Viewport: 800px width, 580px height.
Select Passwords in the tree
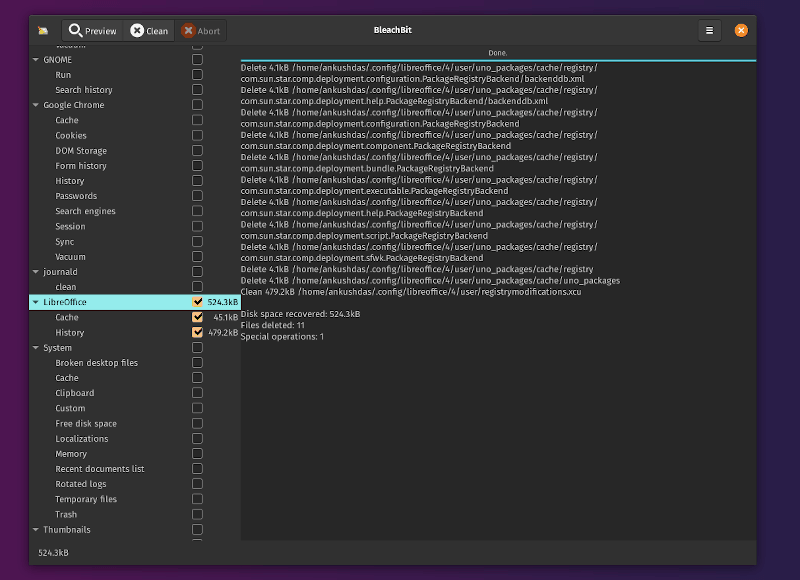(x=76, y=196)
